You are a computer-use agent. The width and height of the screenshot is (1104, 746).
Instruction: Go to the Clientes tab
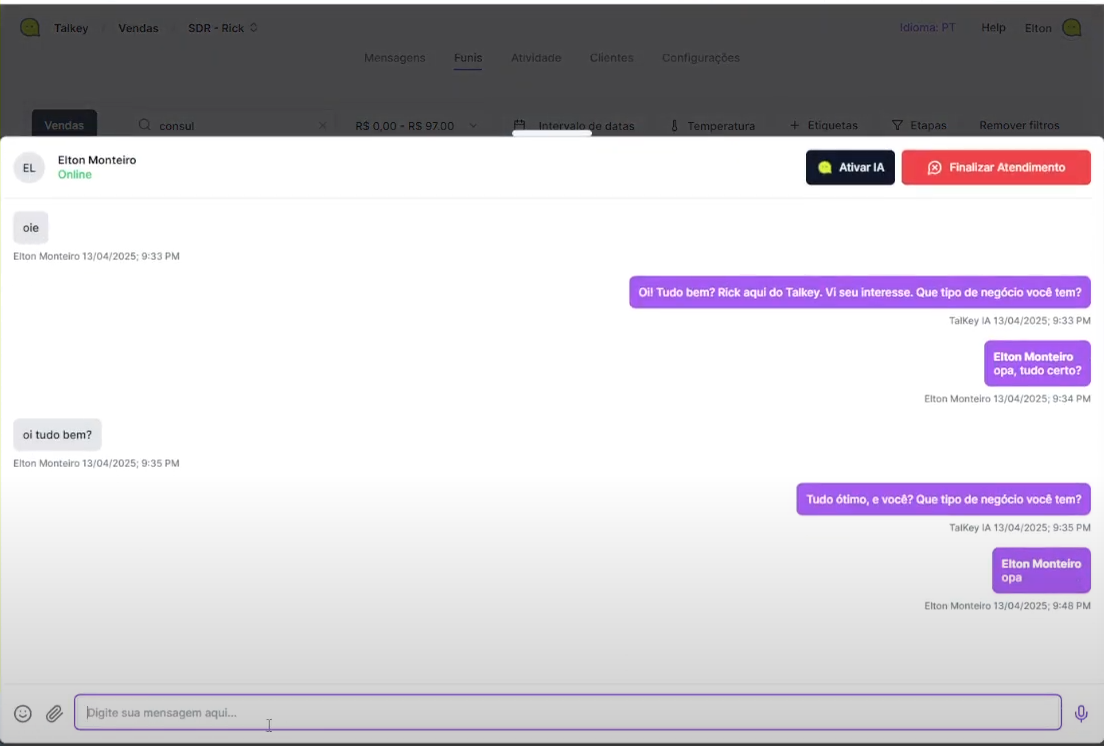tap(611, 58)
